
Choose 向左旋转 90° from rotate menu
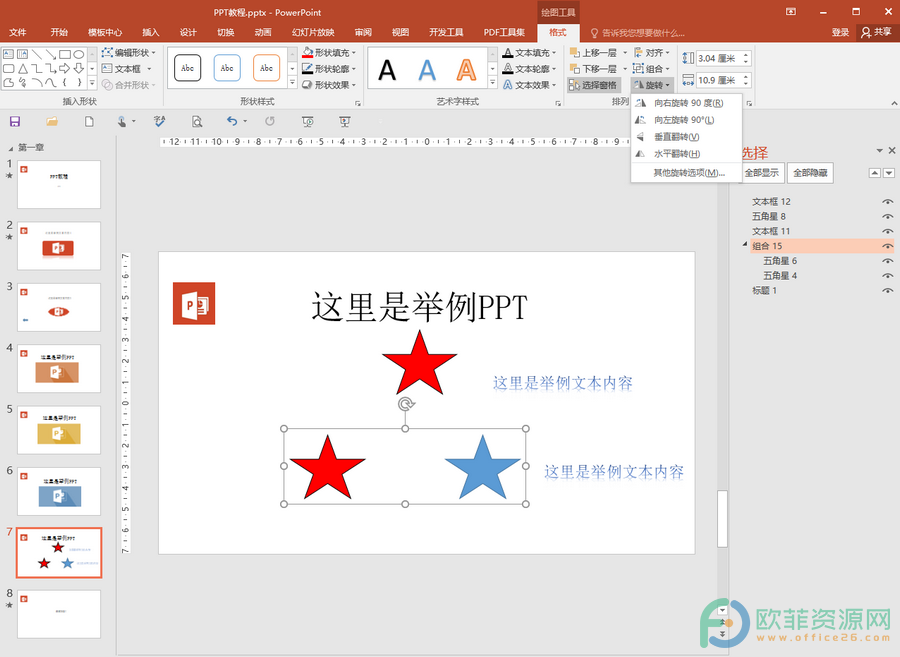click(x=686, y=120)
